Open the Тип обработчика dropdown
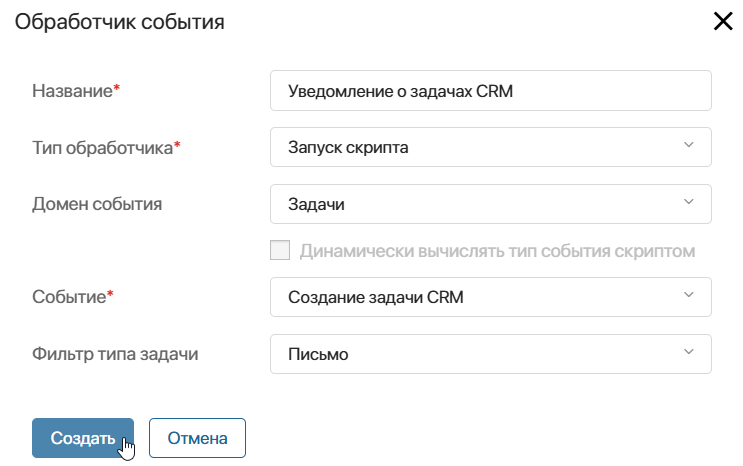The height and width of the screenshot is (466, 743). (x=490, y=147)
